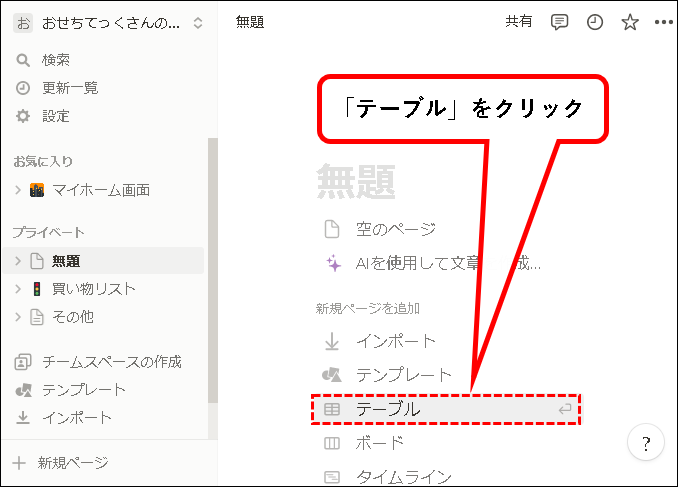Click 新規ページ at sidebar bottom
This screenshot has width=678, height=487.
click(73, 463)
